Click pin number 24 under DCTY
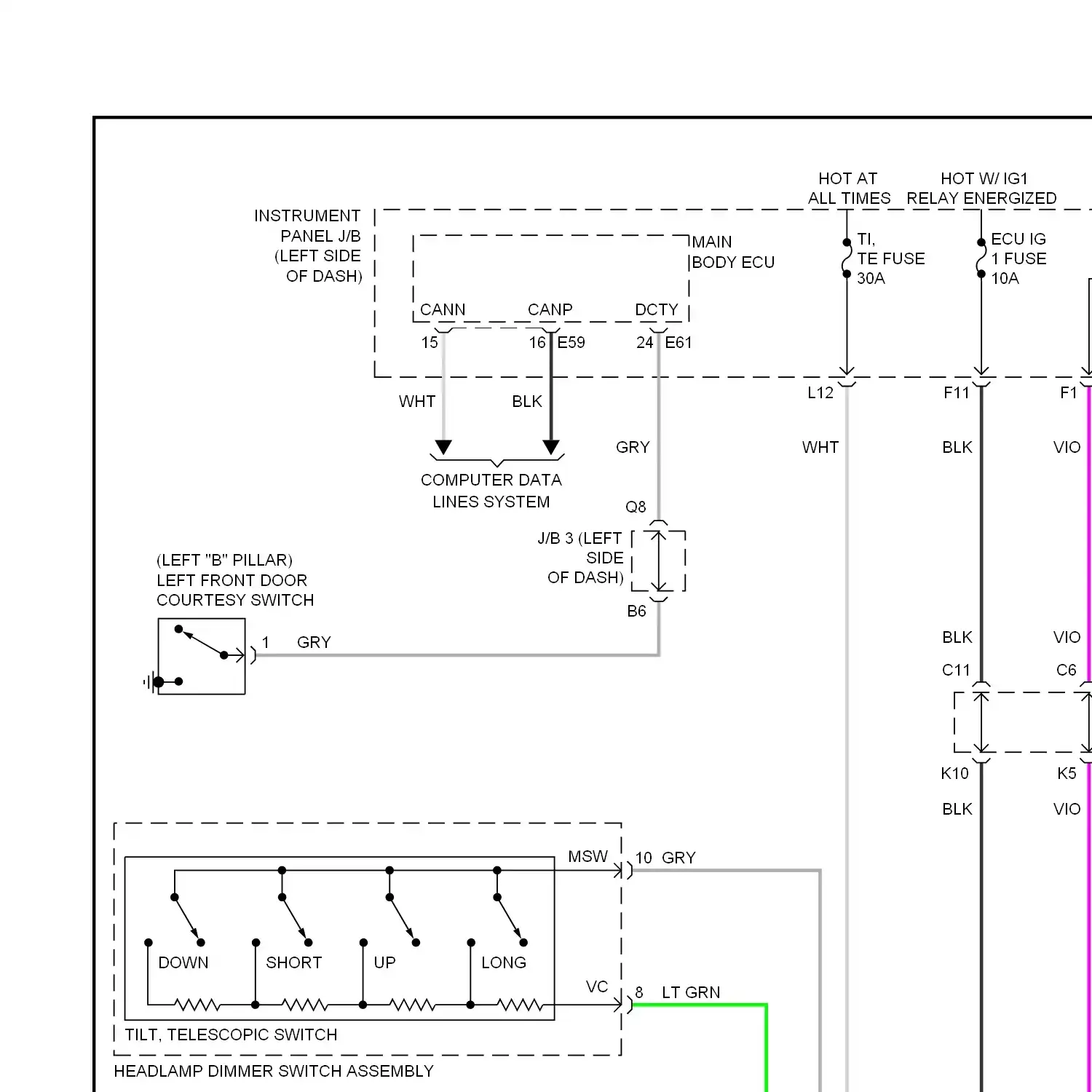 coord(644,342)
